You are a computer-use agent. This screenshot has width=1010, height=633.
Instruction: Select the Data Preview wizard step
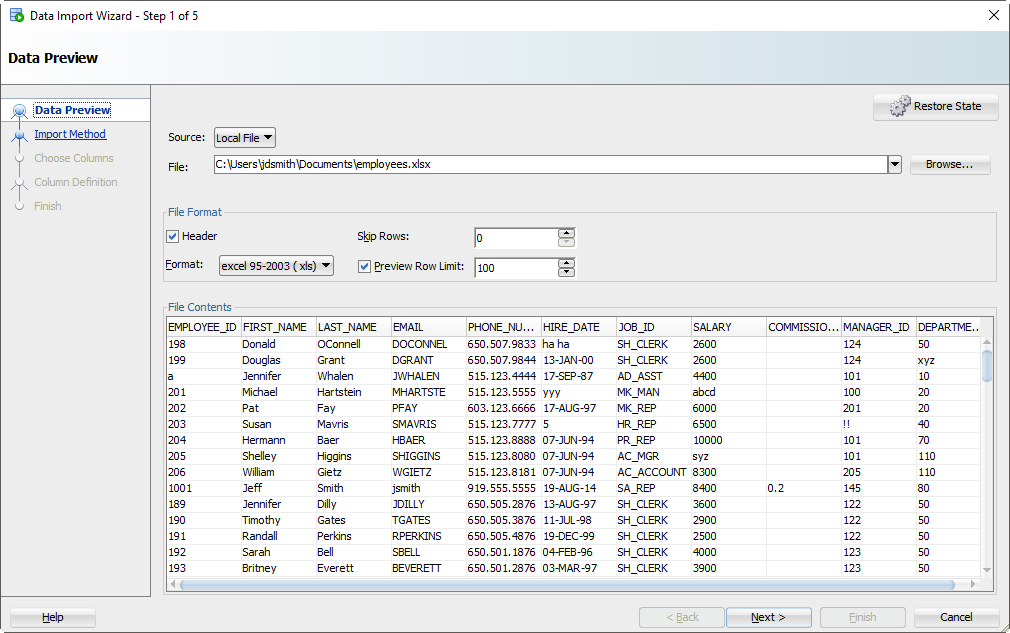(72, 110)
